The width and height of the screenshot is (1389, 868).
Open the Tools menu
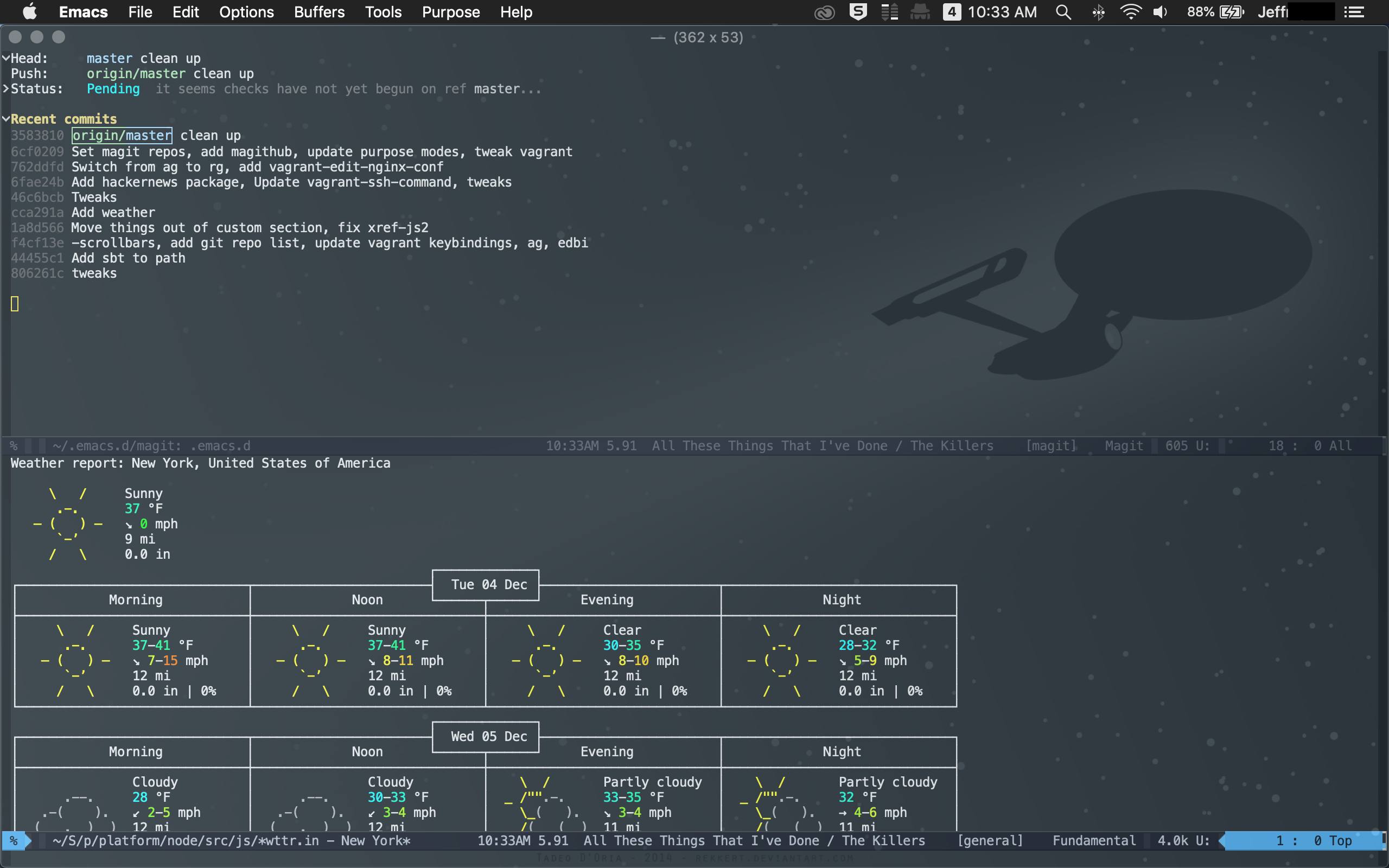click(x=383, y=12)
